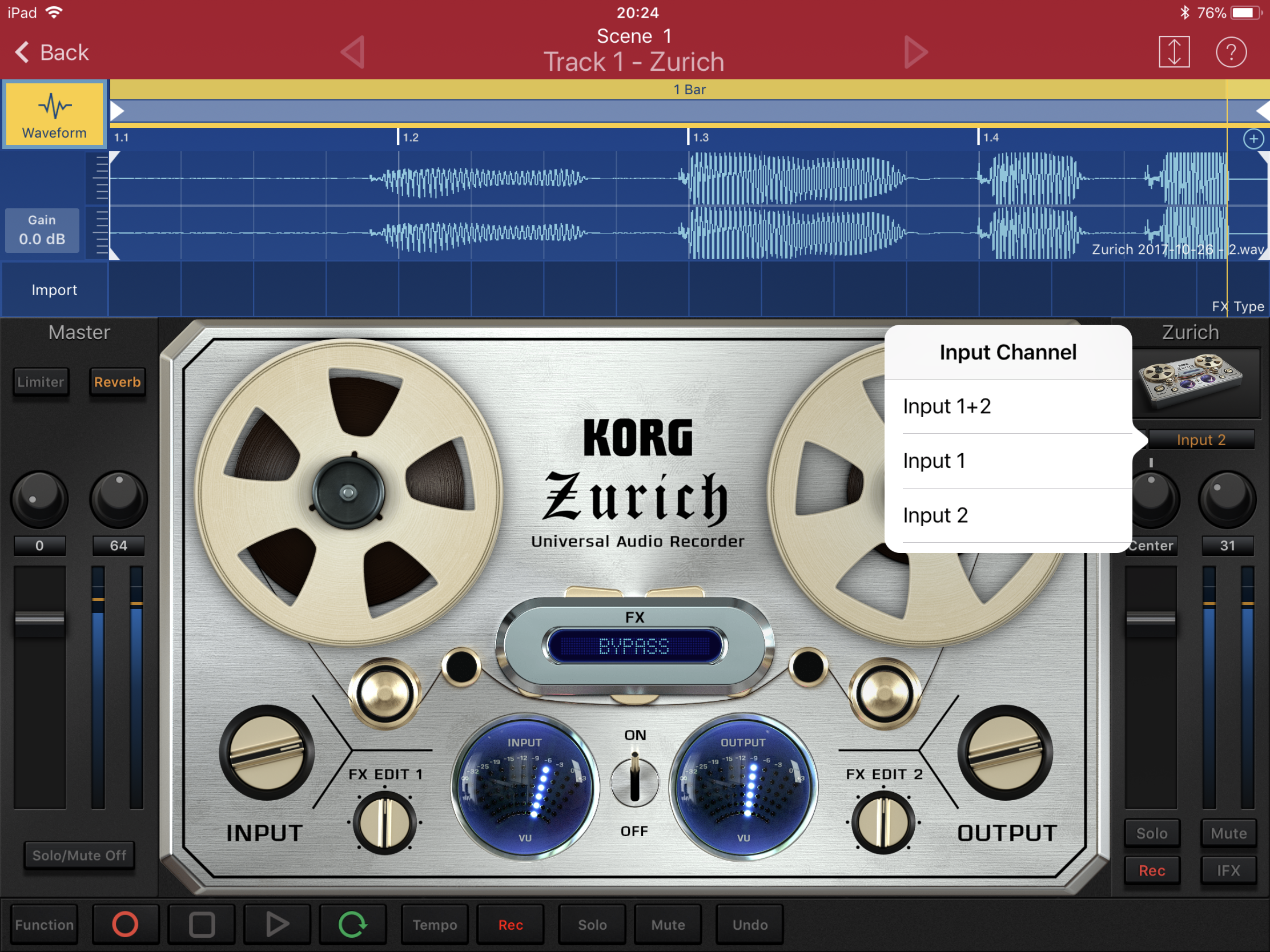
Task: Open the Input 2 channel selector
Action: (x=1201, y=440)
